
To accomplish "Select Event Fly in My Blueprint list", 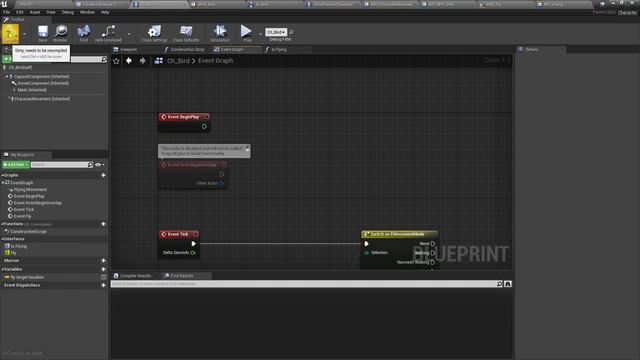I will [22, 216].
